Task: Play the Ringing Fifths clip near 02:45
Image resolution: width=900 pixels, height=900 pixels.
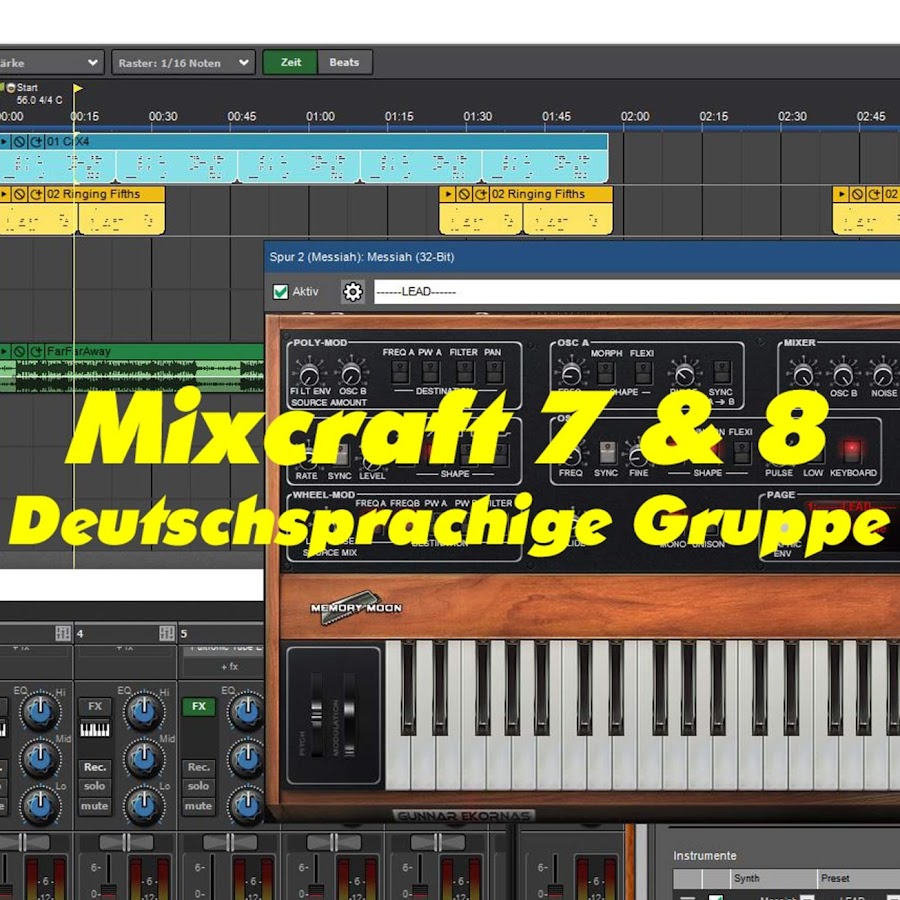Action: point(841,194)
